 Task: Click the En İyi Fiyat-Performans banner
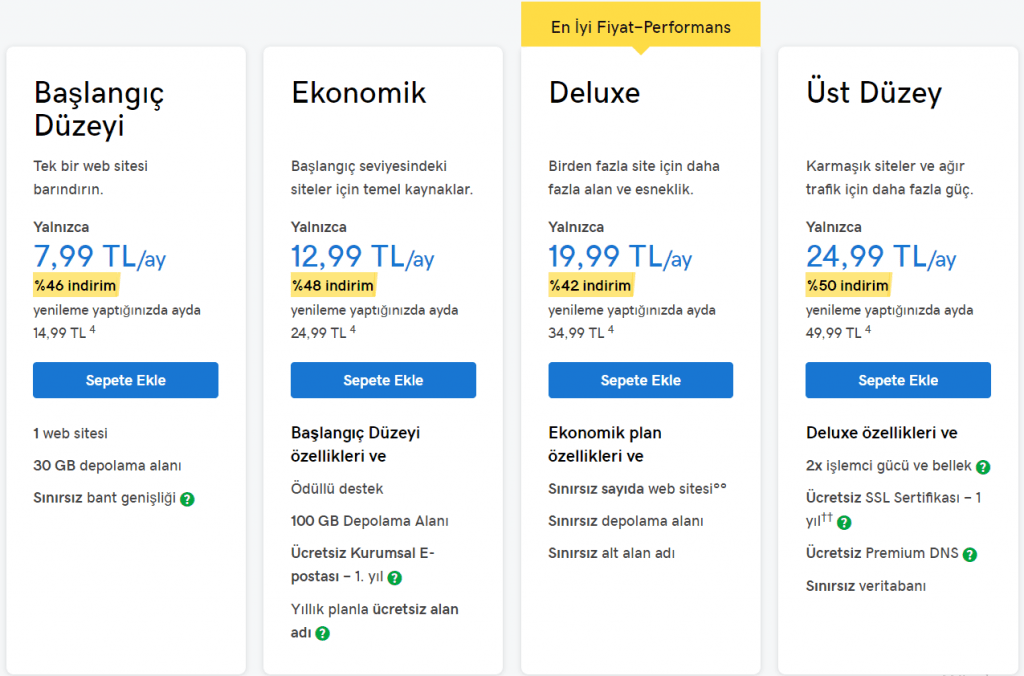pos(641,27)
